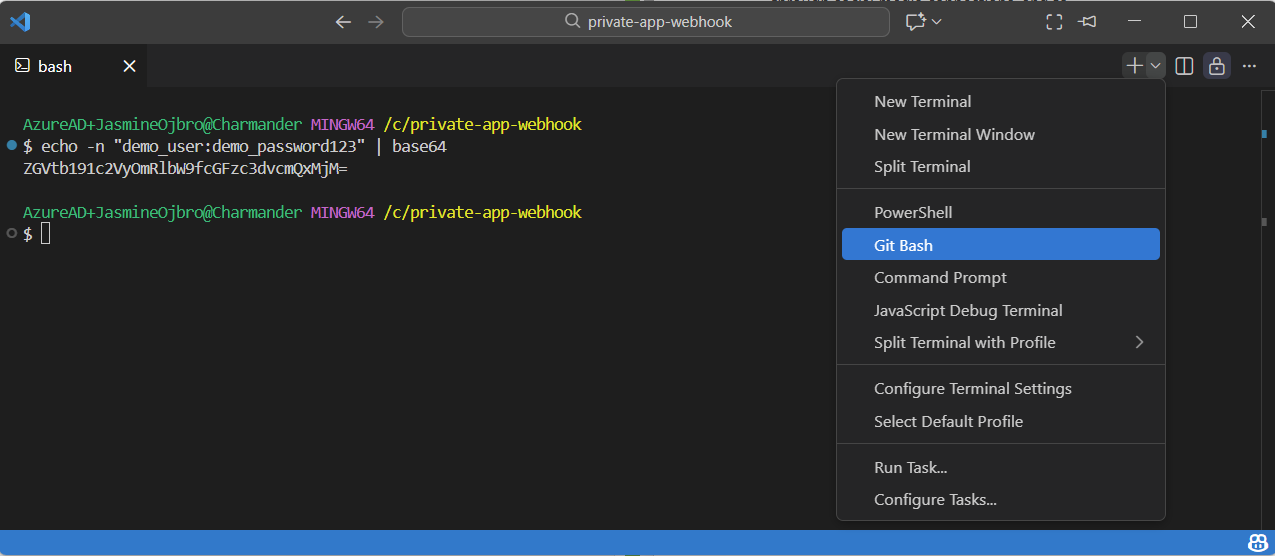
Task: Choose New Terminal from the menu
Action: pyautogui.click(x=1001, y=101)
